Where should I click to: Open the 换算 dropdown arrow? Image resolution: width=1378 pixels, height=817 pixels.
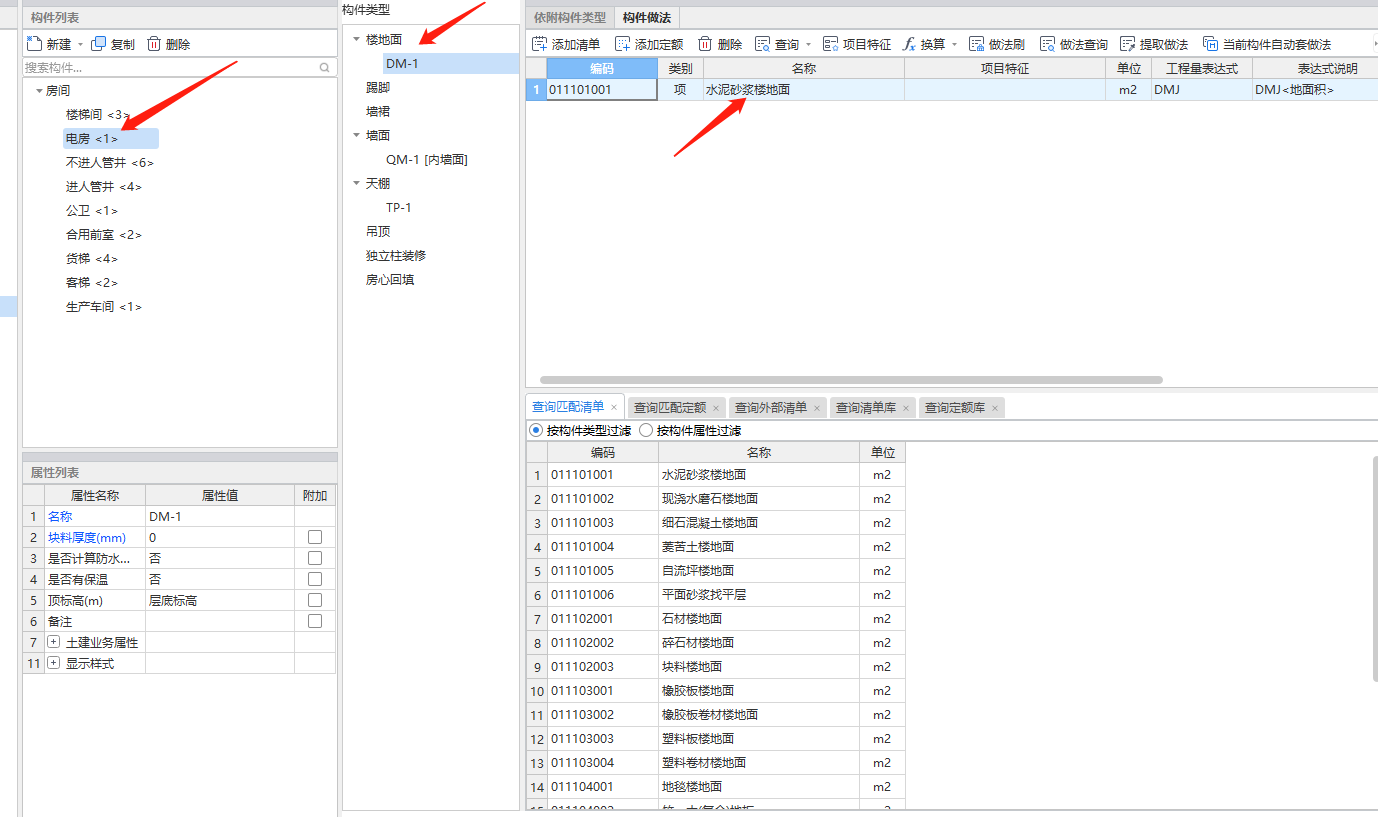(x=954, y=45)
